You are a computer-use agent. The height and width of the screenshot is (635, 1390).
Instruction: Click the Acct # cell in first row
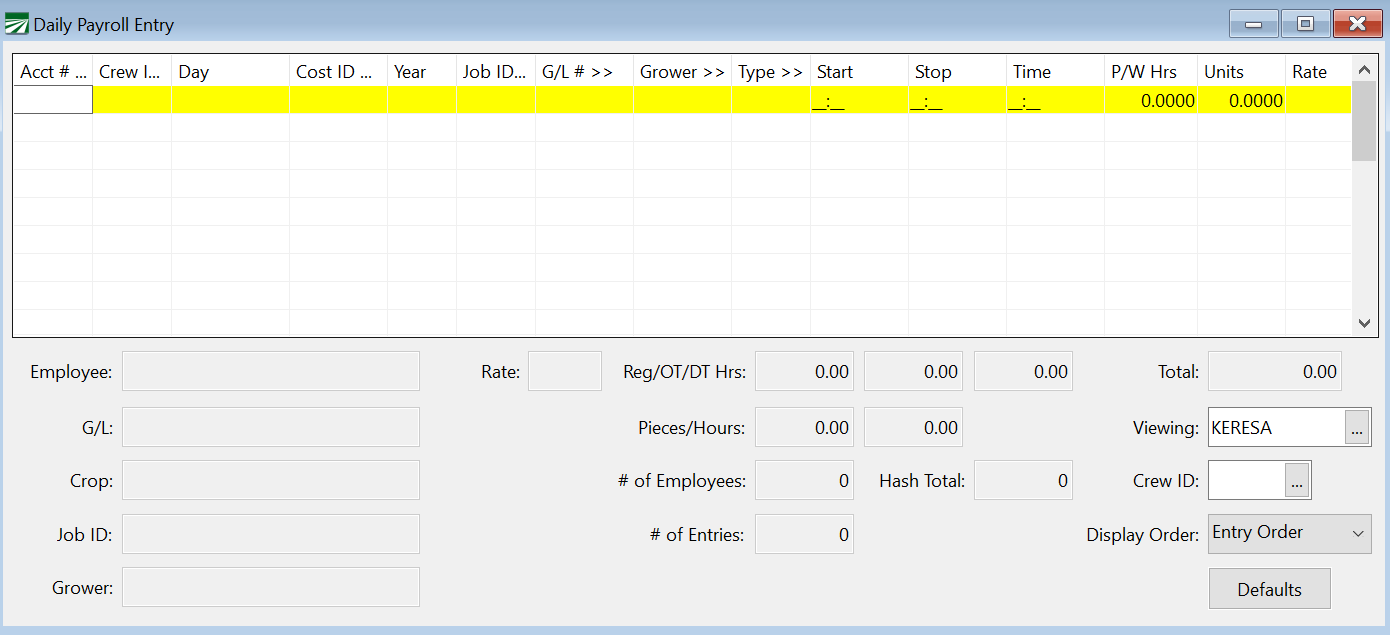(x=53, y=100)
